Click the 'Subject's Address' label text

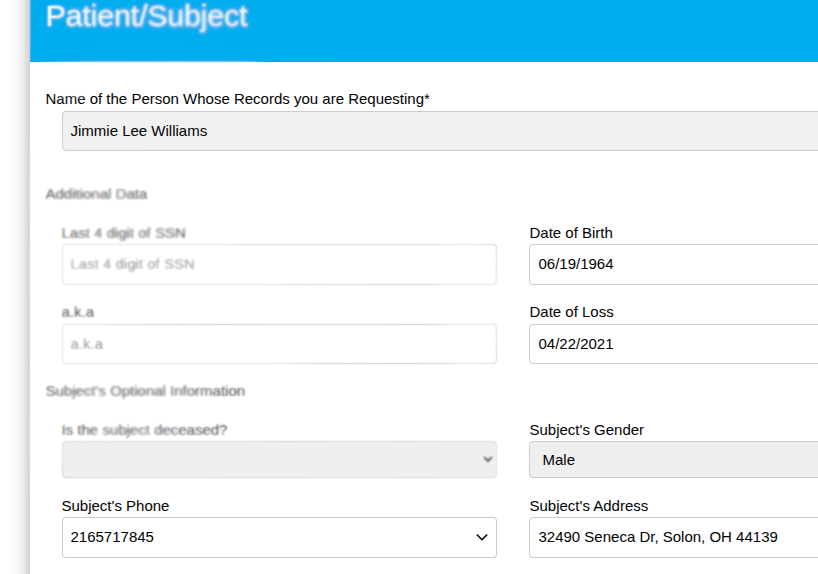[x=588, y=506]
